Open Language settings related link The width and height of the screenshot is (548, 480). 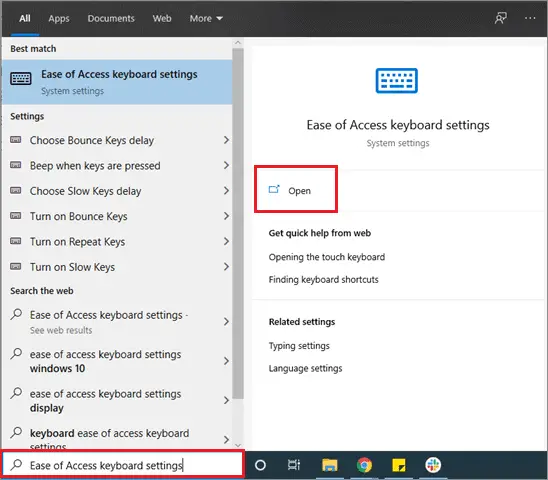(x=305, y=368)
